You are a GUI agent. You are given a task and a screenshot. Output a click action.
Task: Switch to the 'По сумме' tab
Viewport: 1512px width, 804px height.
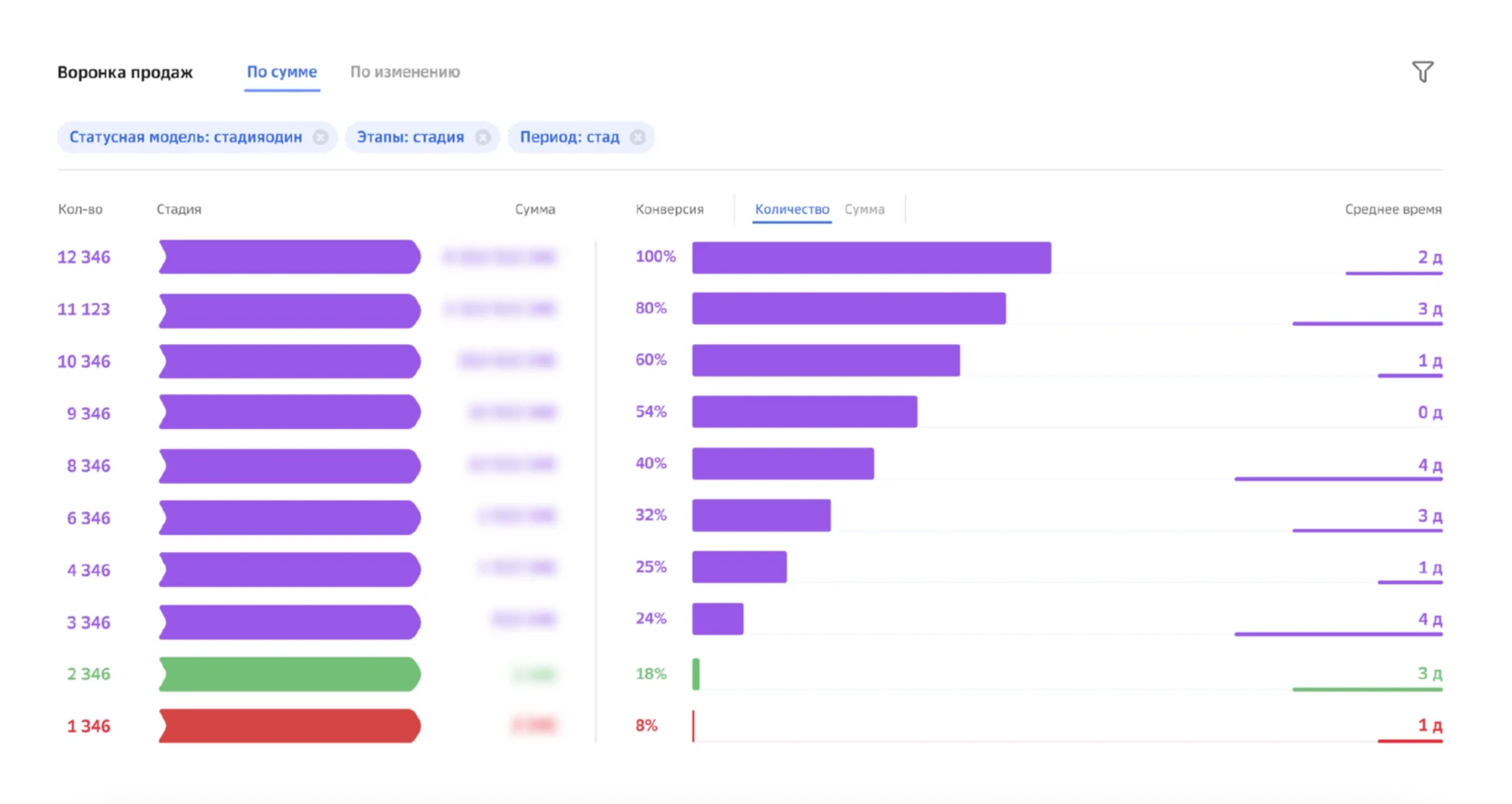pyautogui.click(x=281, y=72)
